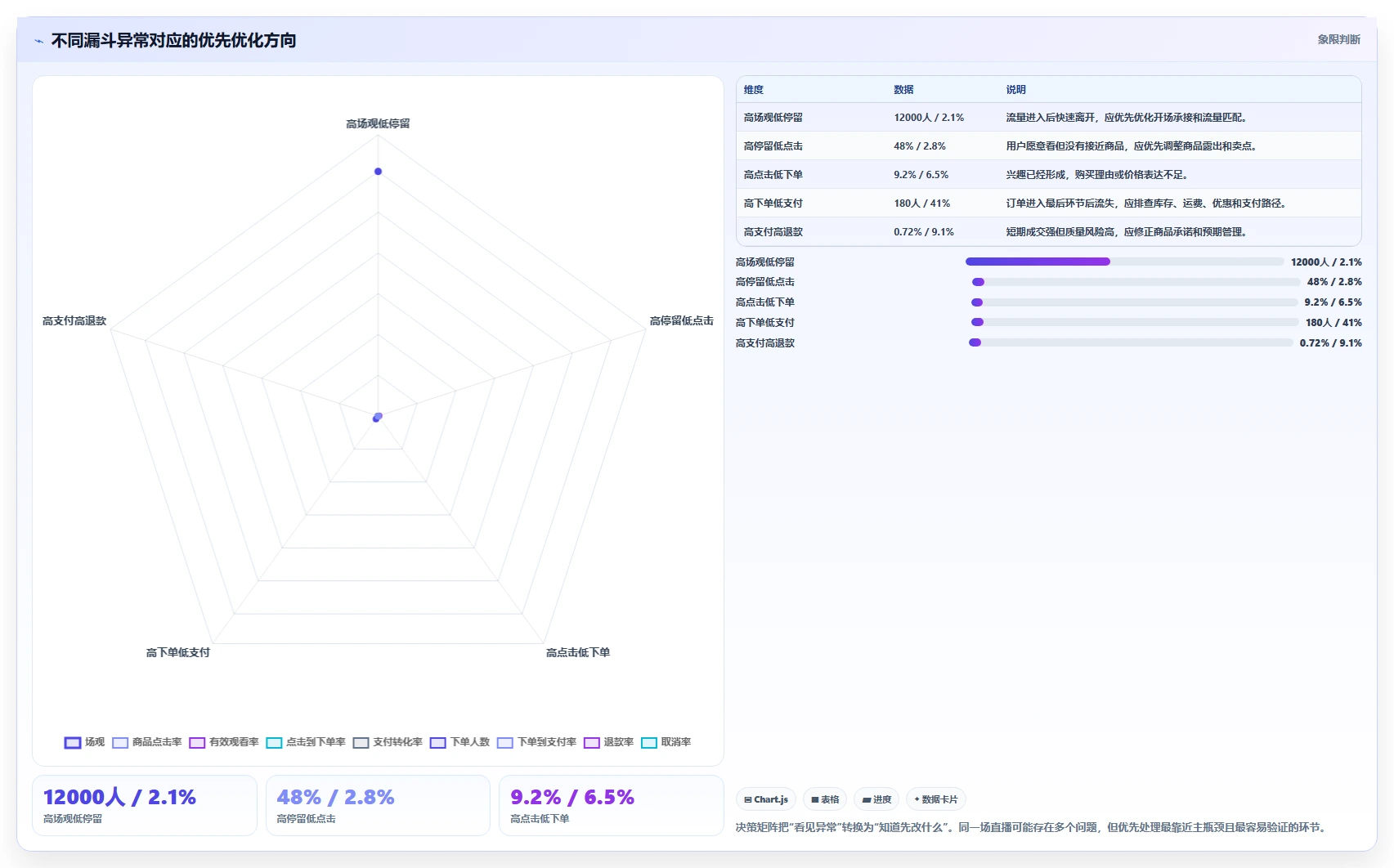Click description starting 订单进入最后环节后流失
This screenshot has height=868, width=1394.
coord(1147,204)
